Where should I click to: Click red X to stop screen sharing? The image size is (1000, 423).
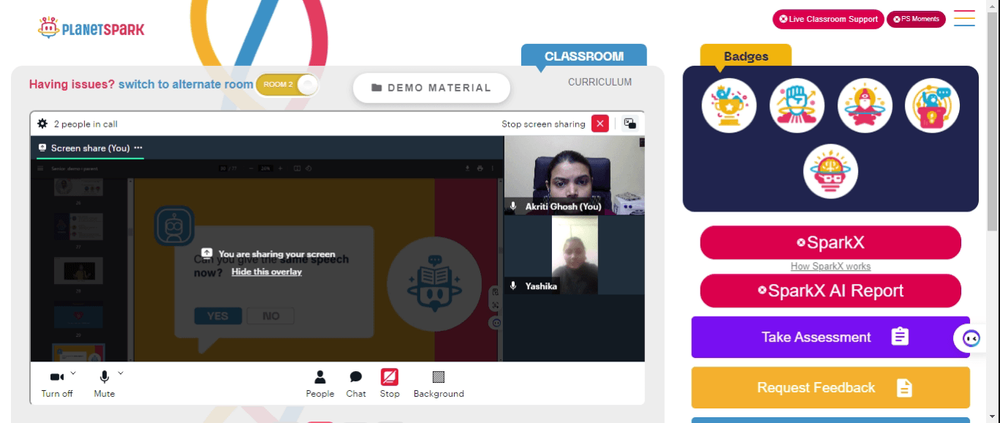600,124
